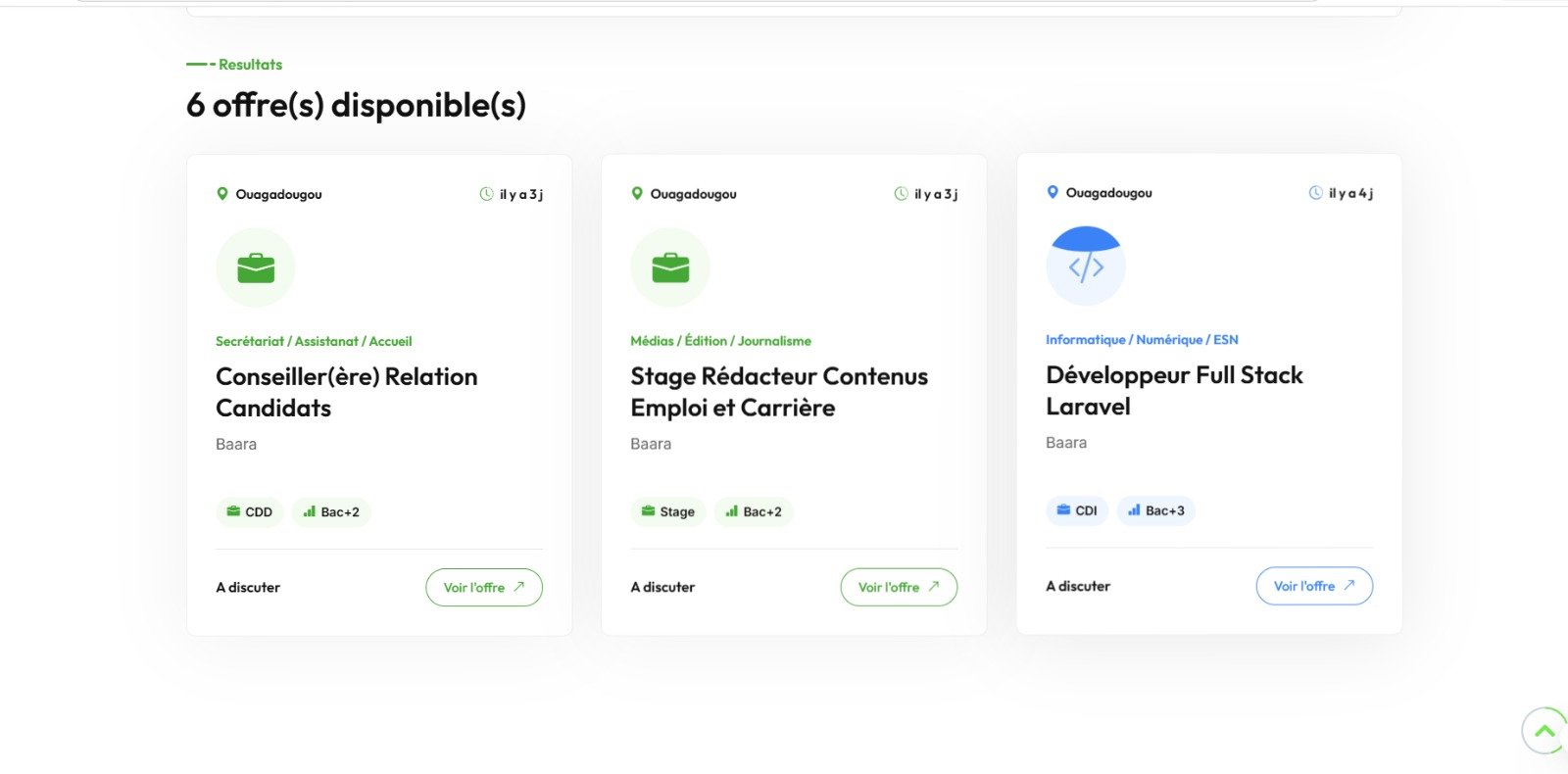1568x774 pixels.
Task: Click the CDD contract tag
Action: pyautogui.click(x=250, y=512)
